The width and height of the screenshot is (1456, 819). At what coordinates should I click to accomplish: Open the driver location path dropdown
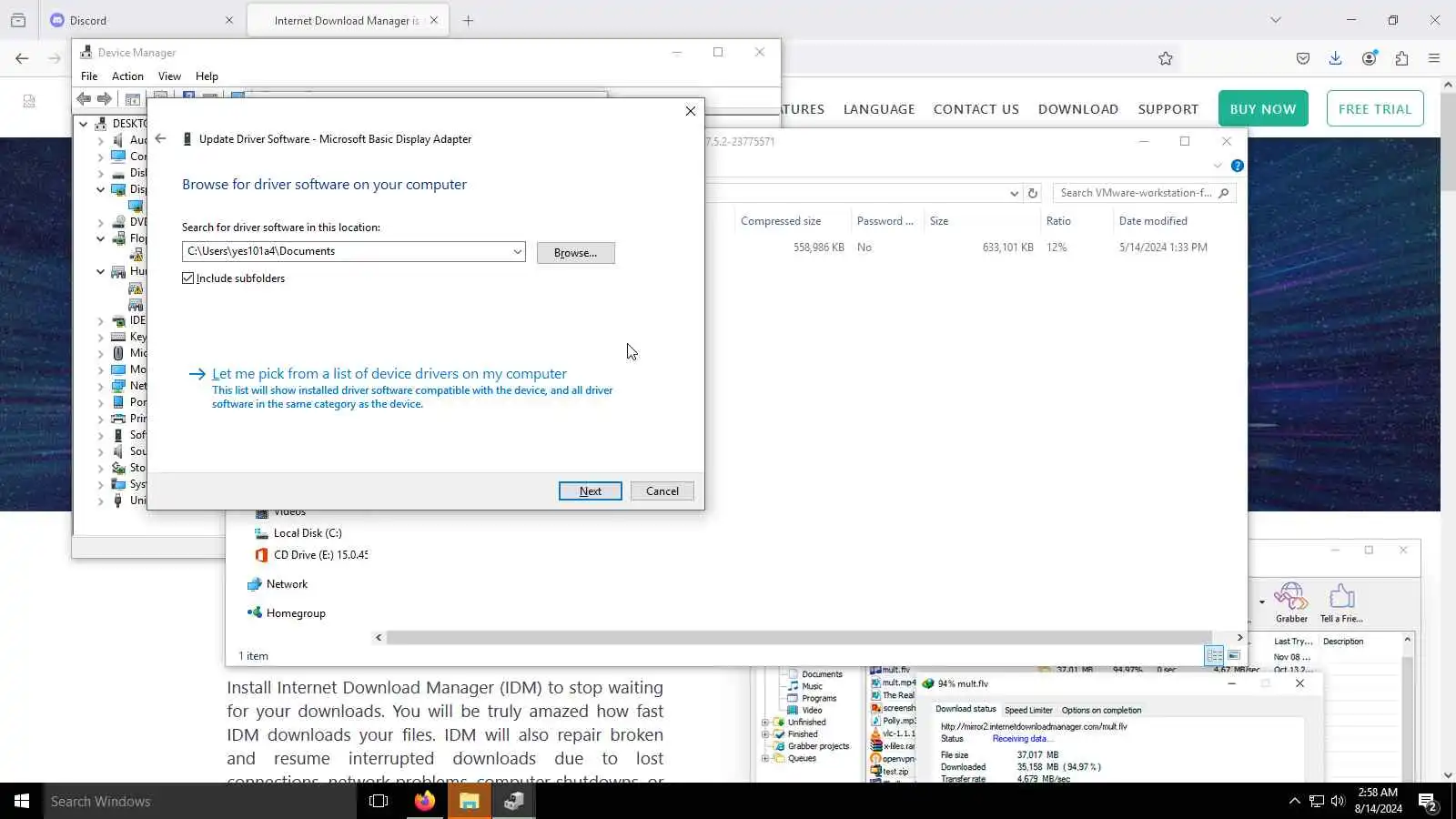(517, 252)
